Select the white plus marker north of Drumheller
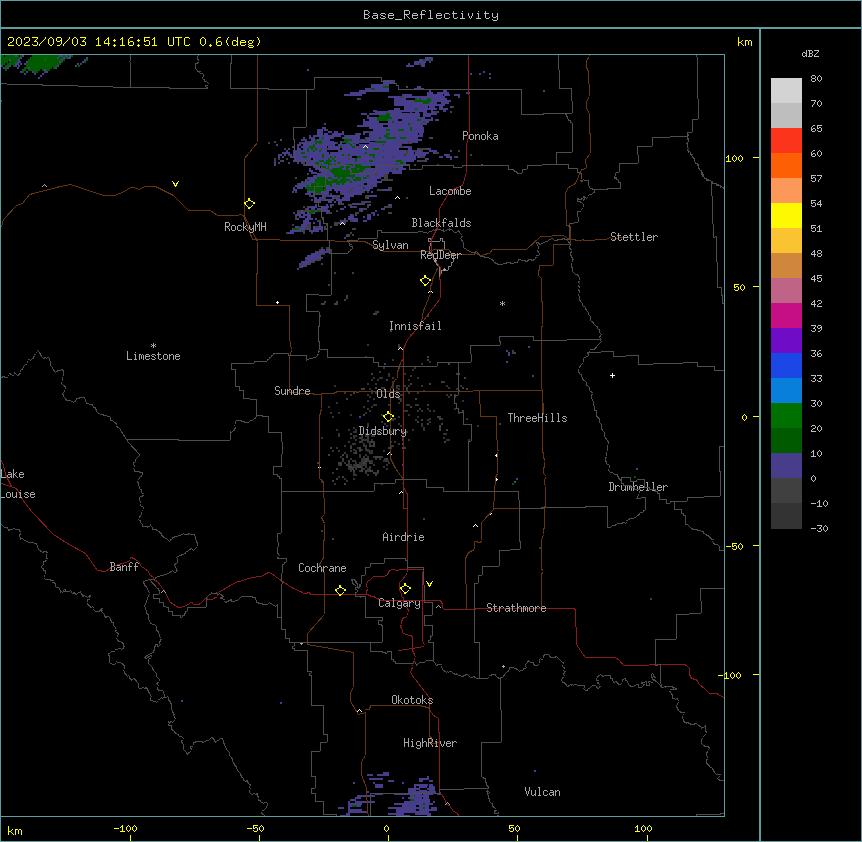Screen dimensions: 862x842 tap(612, 375)
